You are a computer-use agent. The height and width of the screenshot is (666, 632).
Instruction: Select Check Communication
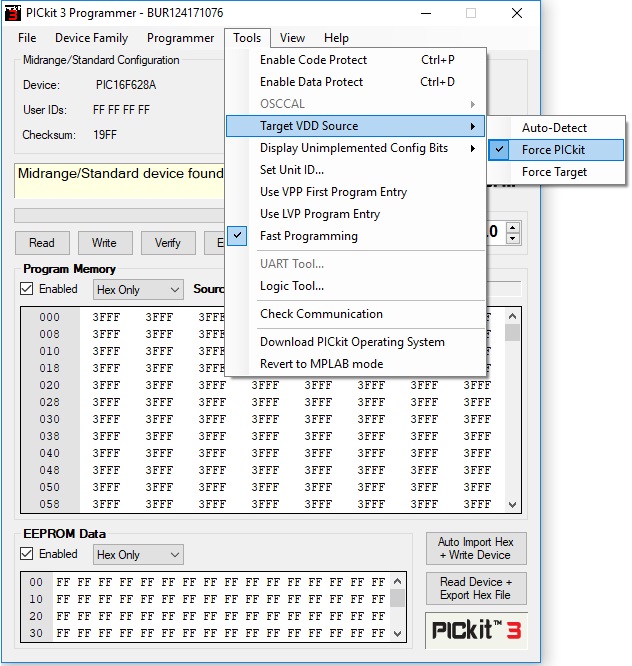356,314
